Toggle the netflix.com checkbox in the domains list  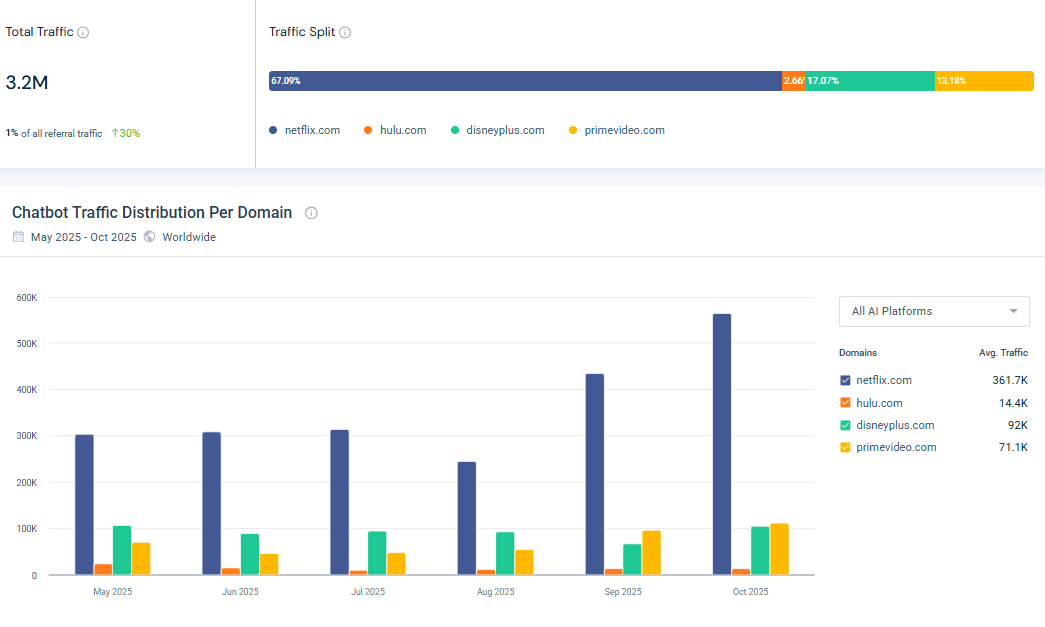847,380
